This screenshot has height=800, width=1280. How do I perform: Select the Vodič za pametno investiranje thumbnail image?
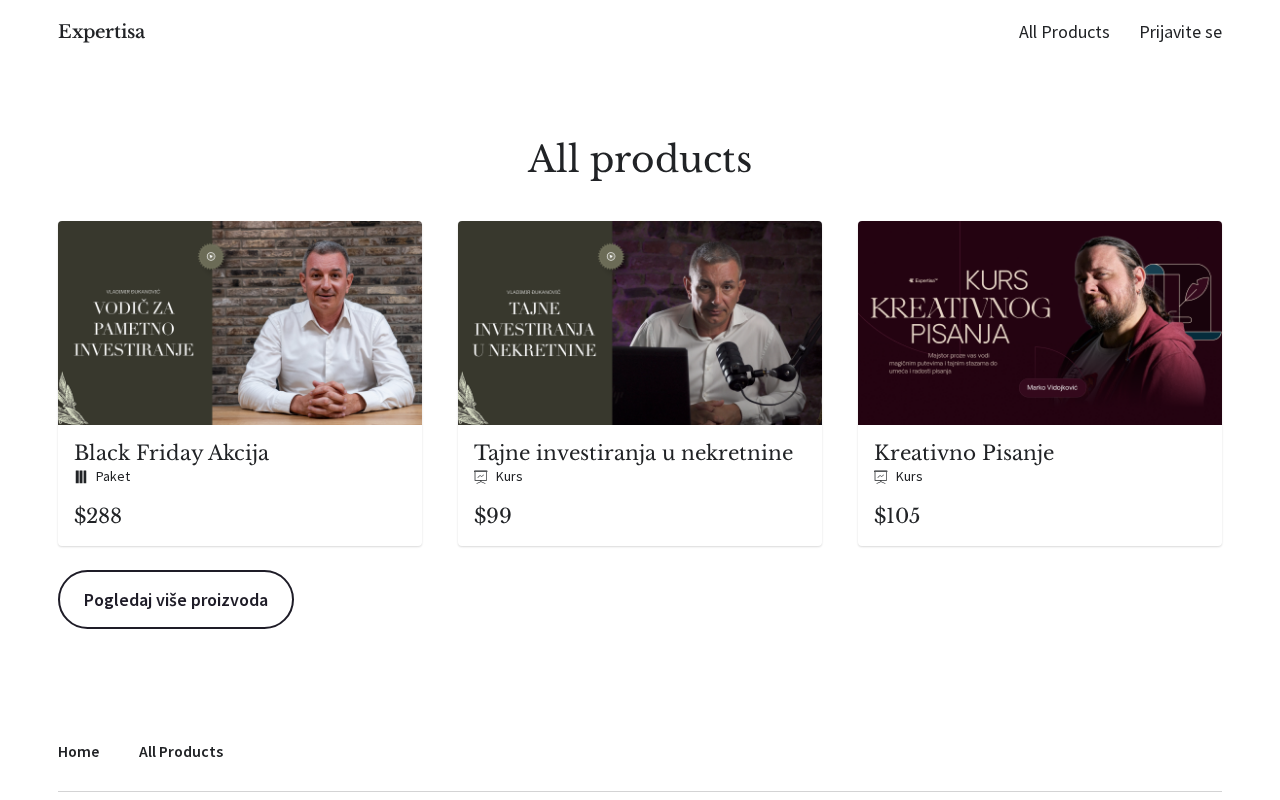click(x=240, y=323)
